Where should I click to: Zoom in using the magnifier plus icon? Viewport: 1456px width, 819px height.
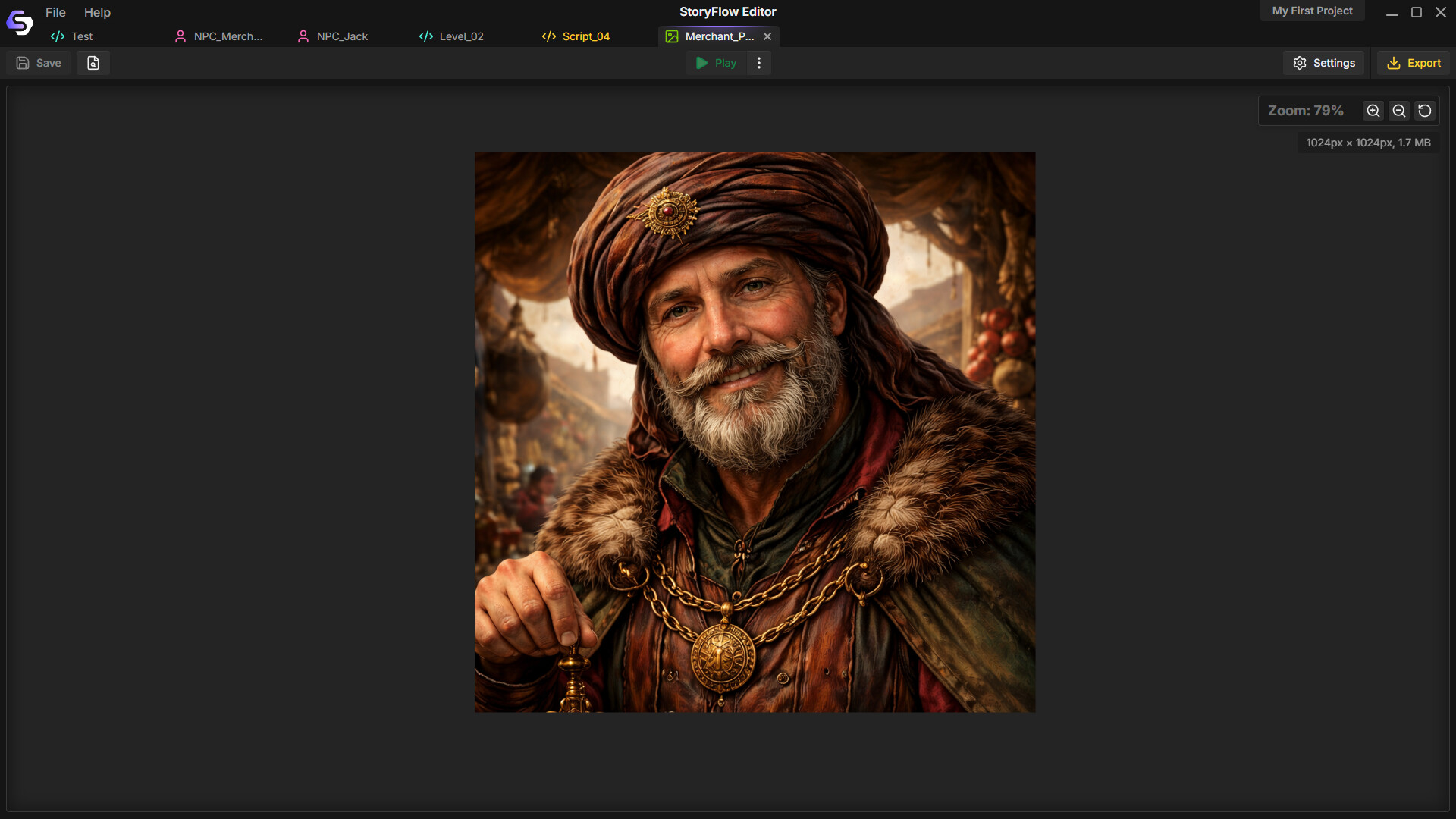tap(1373, 111)
